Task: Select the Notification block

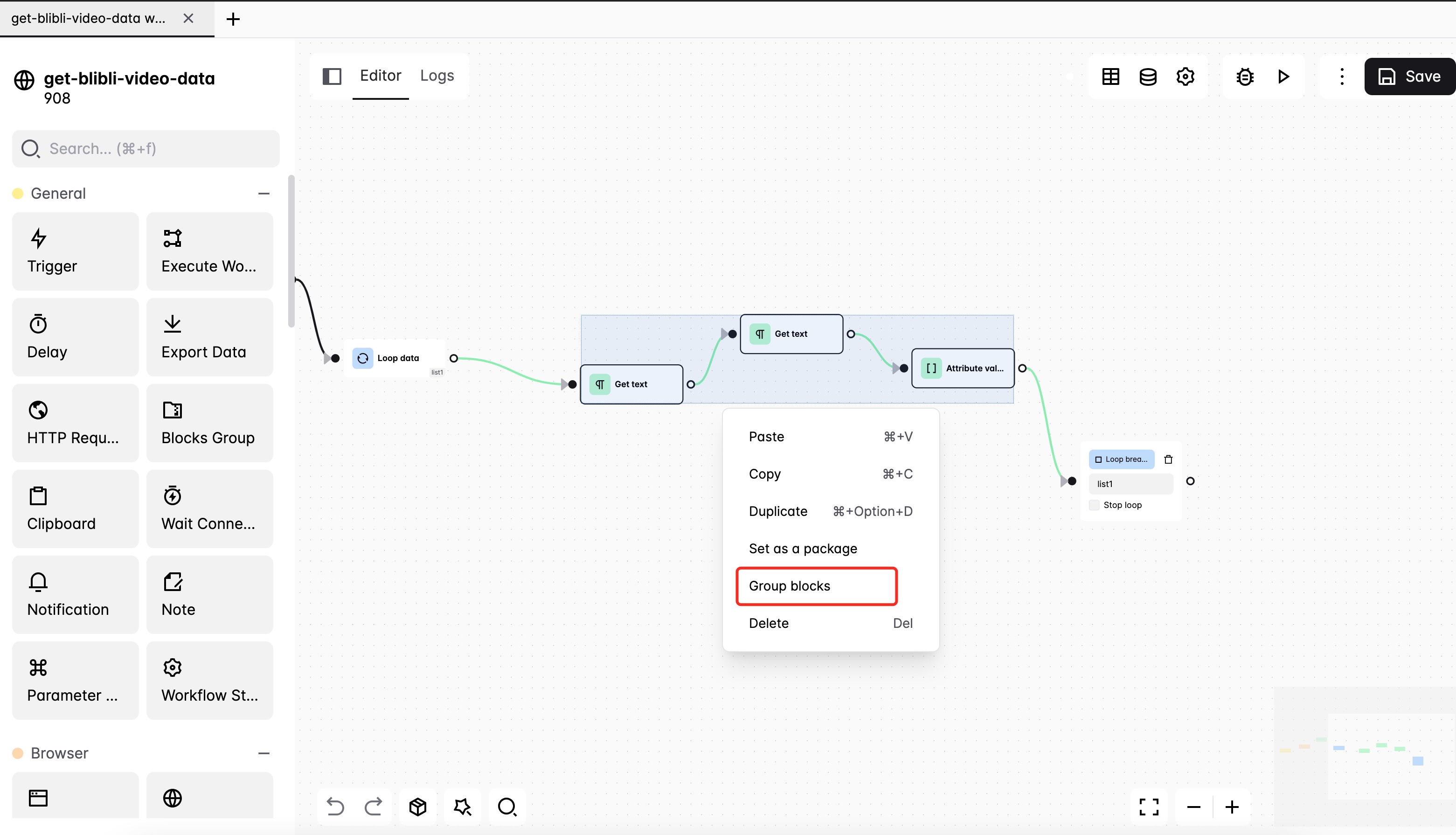Action: point(75,595)
